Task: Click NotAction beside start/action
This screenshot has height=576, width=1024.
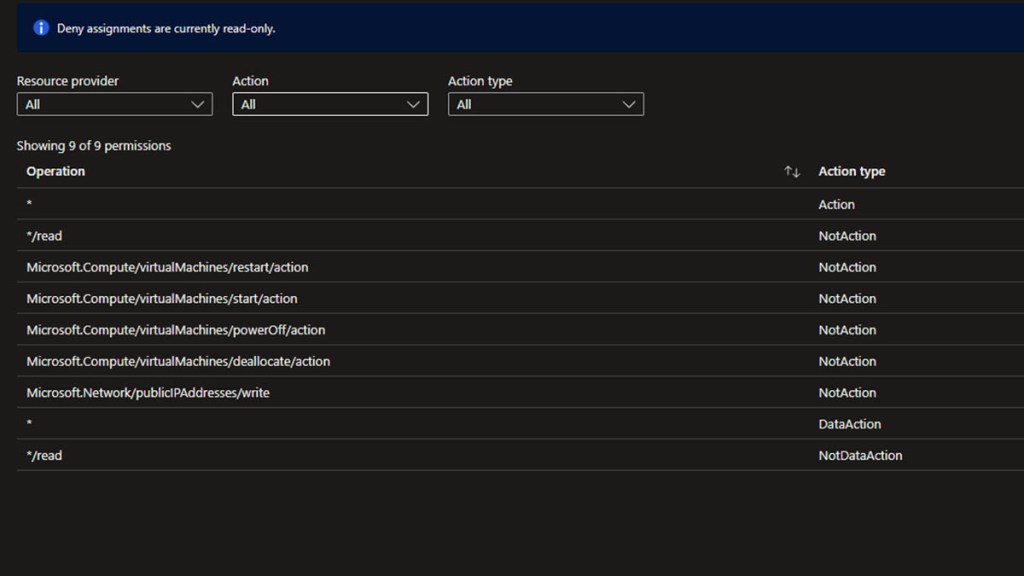Action: tap(847, 298)
